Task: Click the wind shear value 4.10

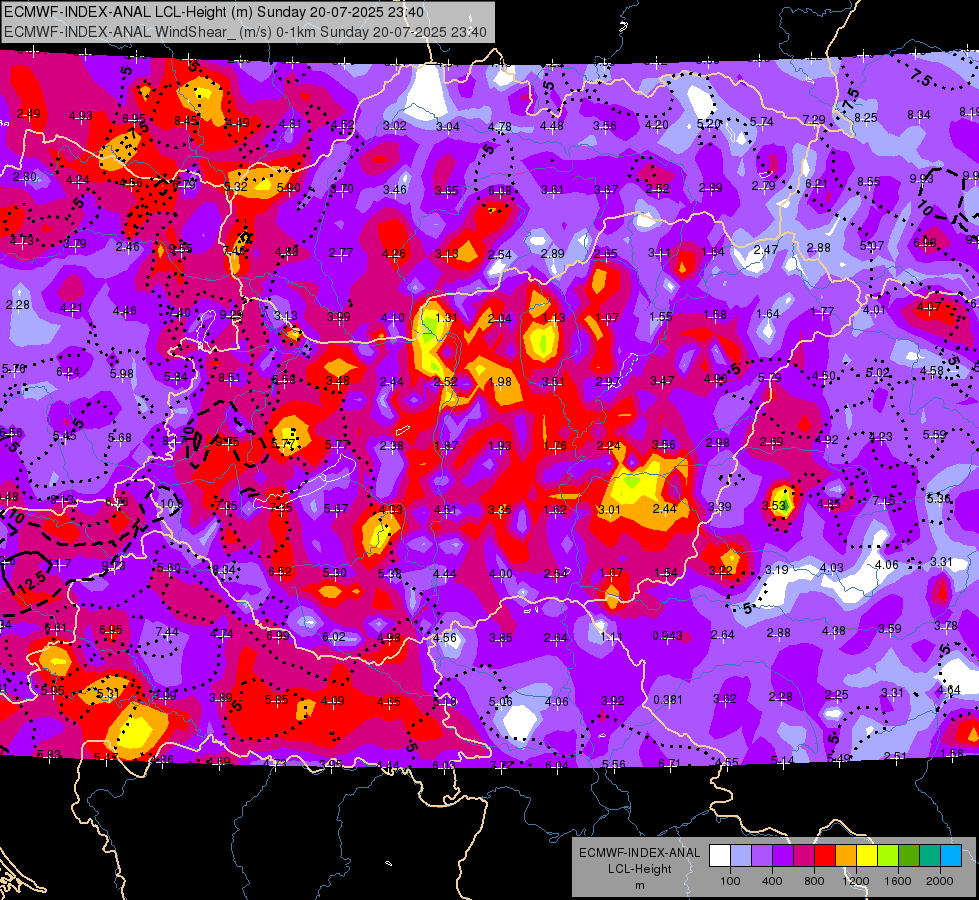Action: (393, 318)
